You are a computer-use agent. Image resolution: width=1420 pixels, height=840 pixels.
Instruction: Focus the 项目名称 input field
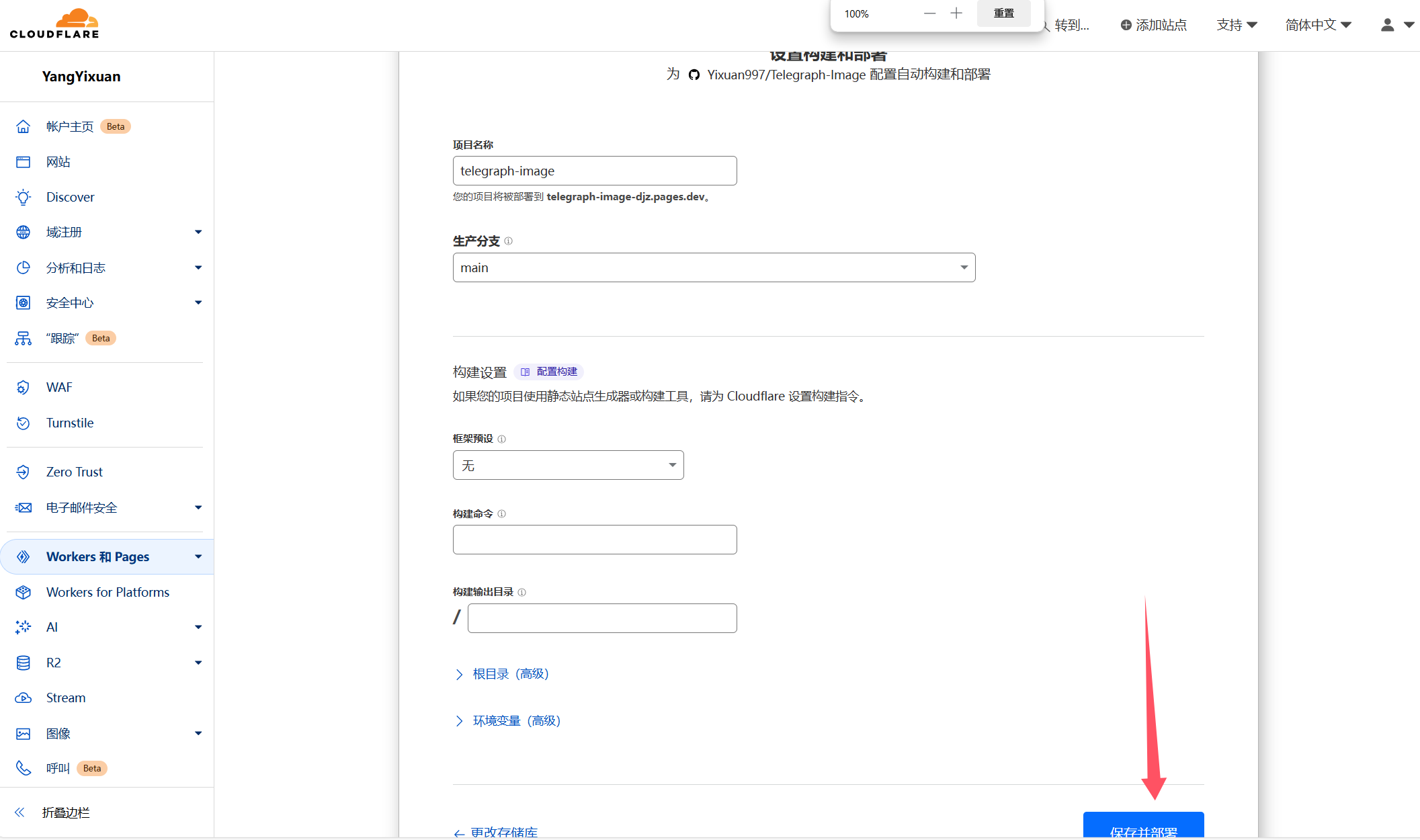595,171
